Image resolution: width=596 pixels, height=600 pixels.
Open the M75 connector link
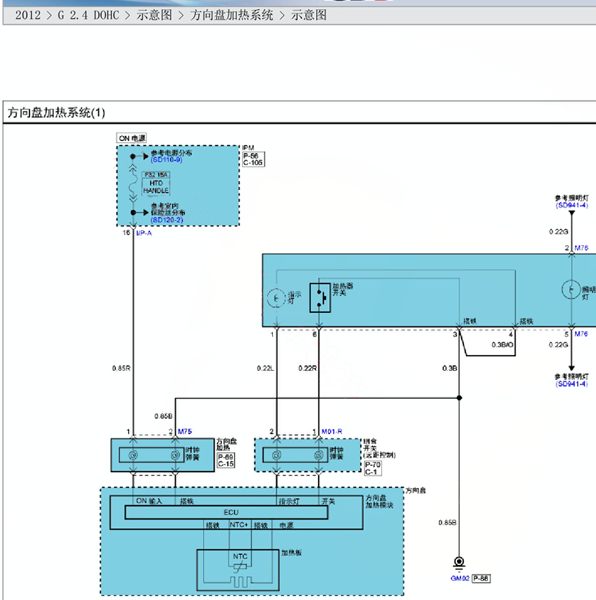[x=185, y=432]
